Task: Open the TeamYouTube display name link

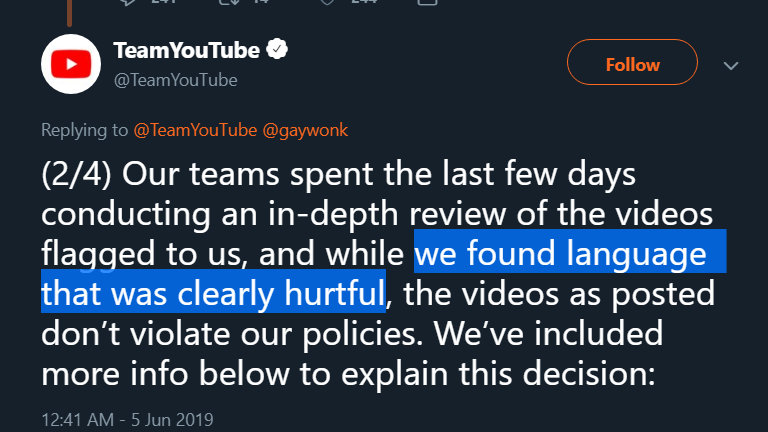Action: tap(187, 50)
